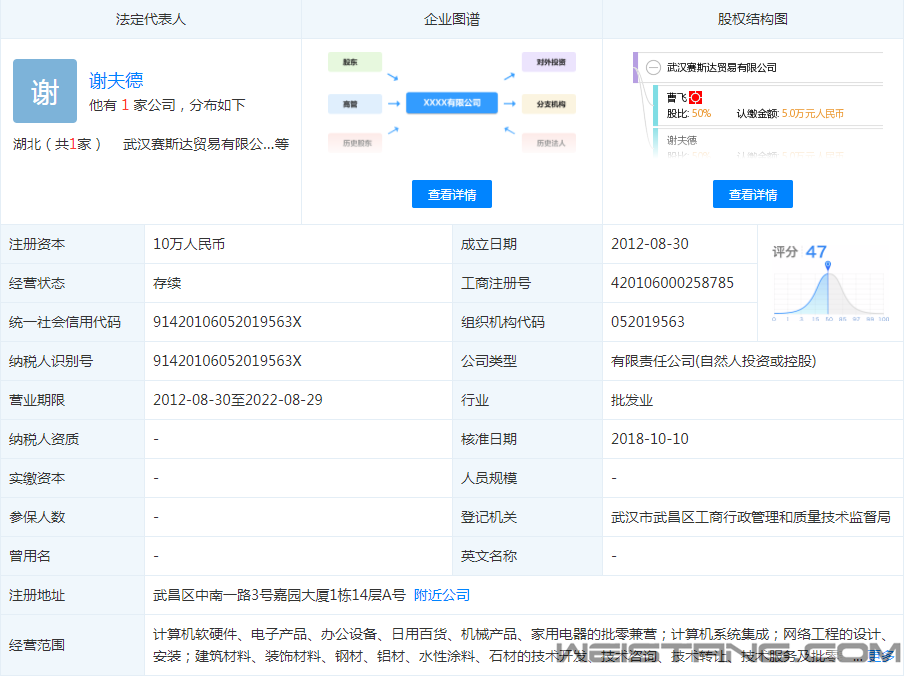
Task: Click 查看详情 under 企业图谱
Action: tap(452, 195)
